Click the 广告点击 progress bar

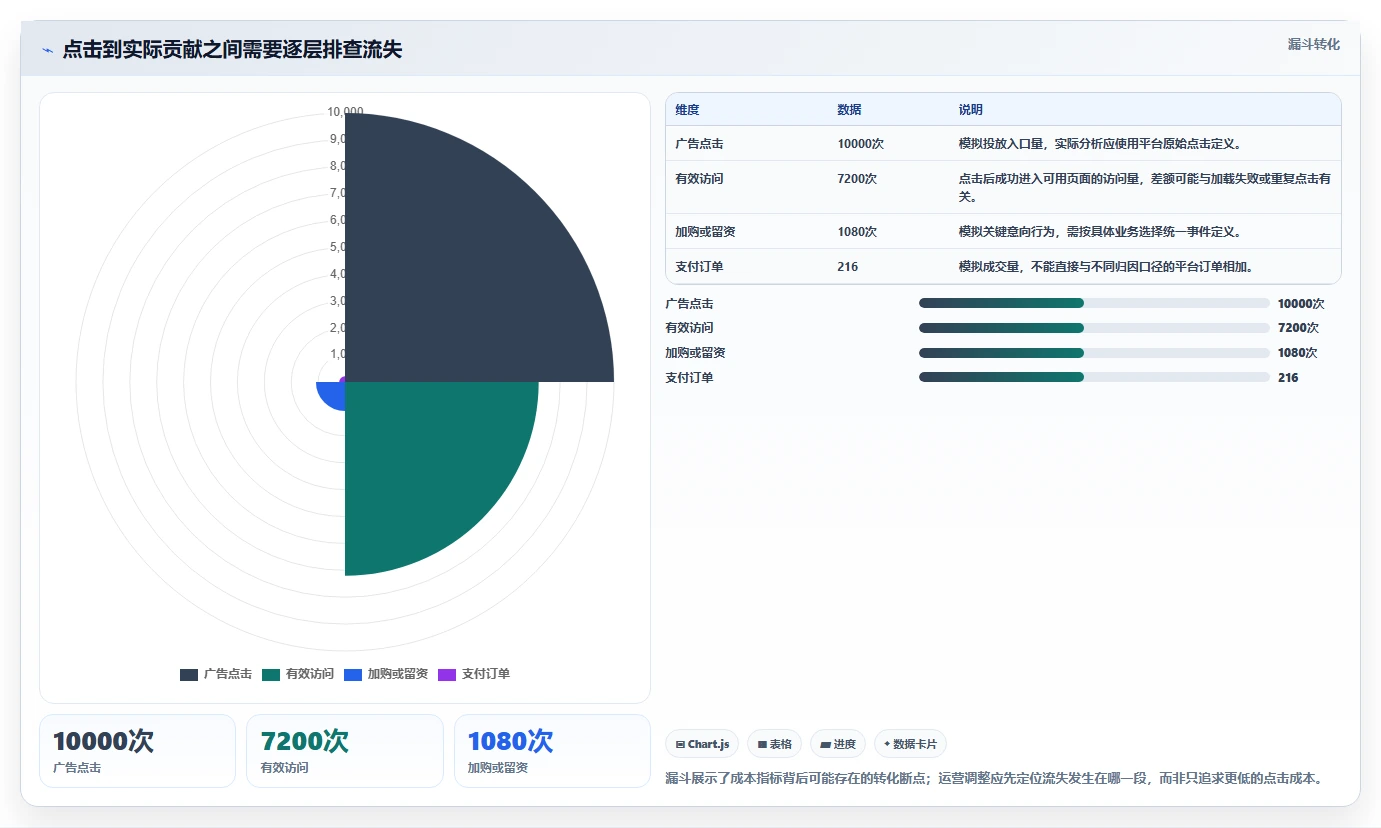point(1094,303)
